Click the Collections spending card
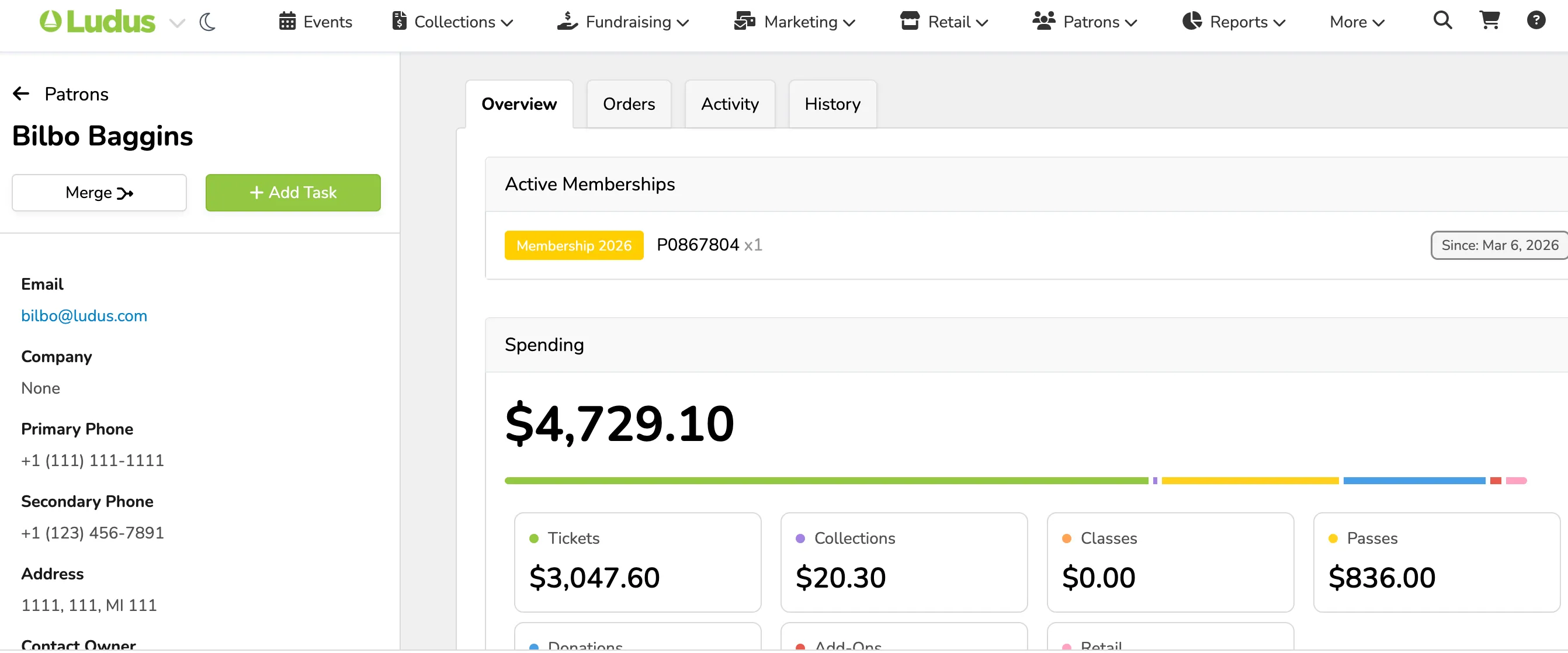Viewport: 1568px width, 653px height. coord(904,562)
